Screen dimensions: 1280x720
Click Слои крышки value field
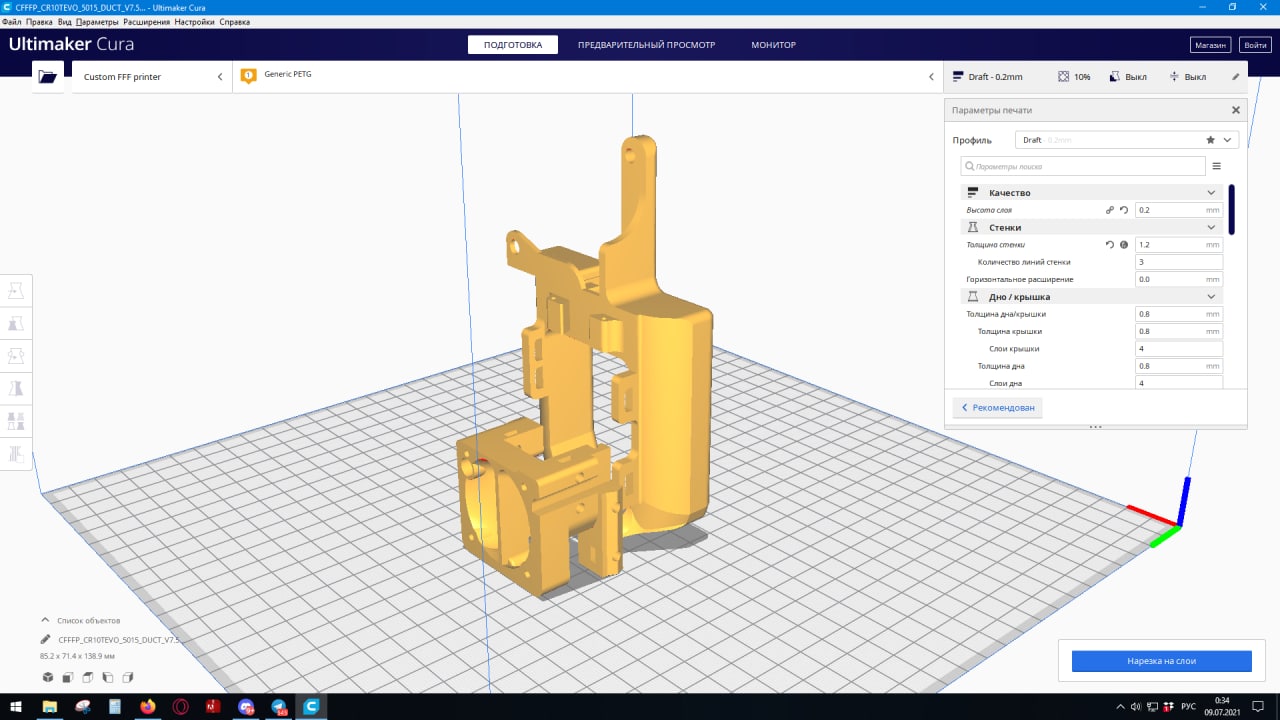click(1179, 349)
